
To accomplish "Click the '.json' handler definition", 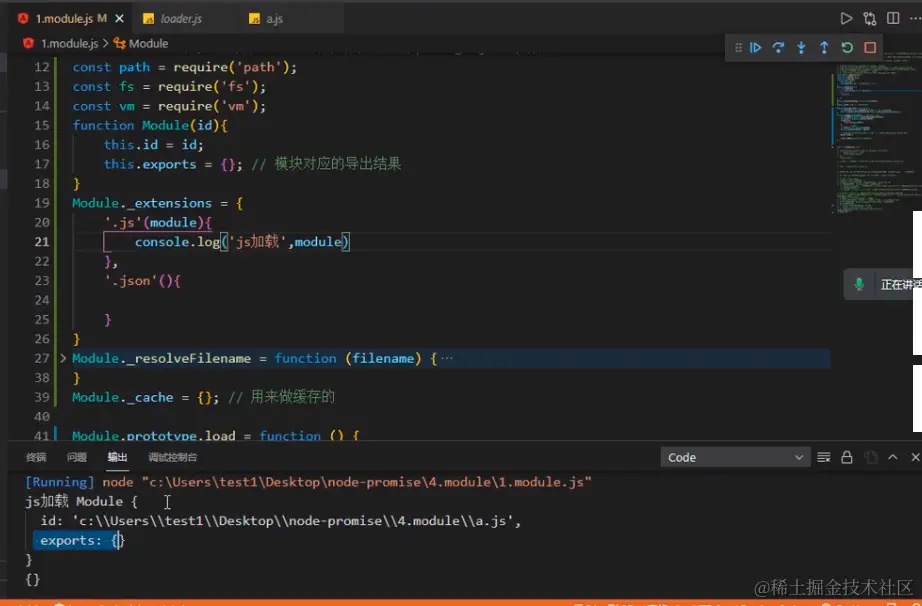I will coord(142,280).
